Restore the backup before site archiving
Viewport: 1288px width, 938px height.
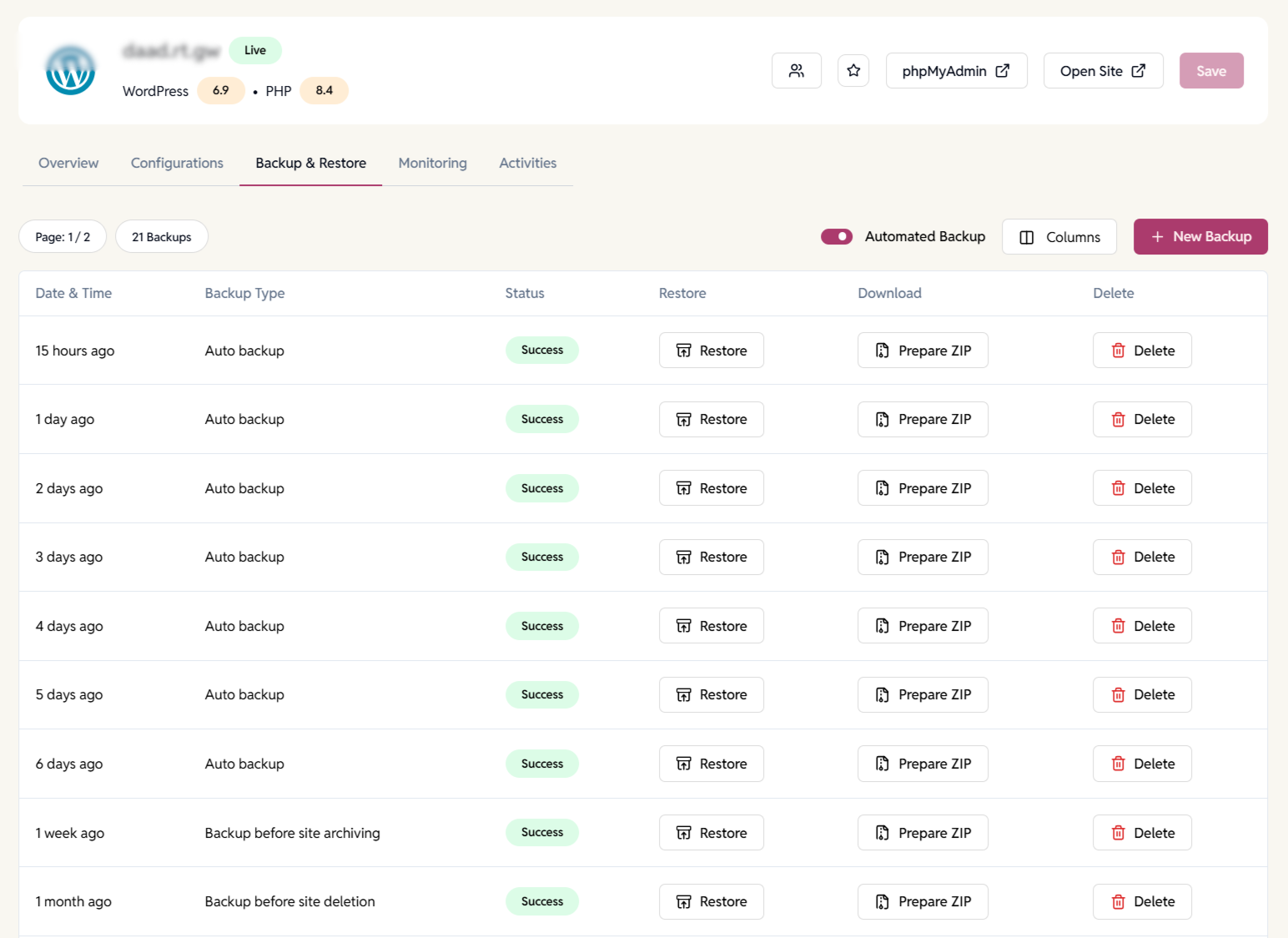[x=711, y=833]
